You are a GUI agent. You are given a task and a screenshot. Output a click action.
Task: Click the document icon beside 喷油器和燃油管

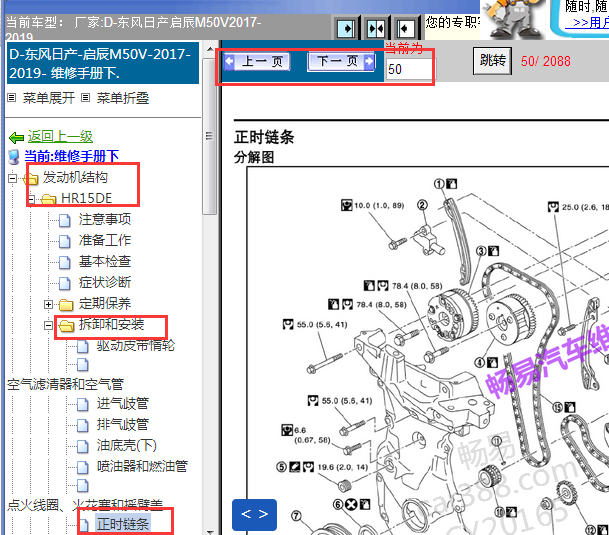click(x=83, y=467)
